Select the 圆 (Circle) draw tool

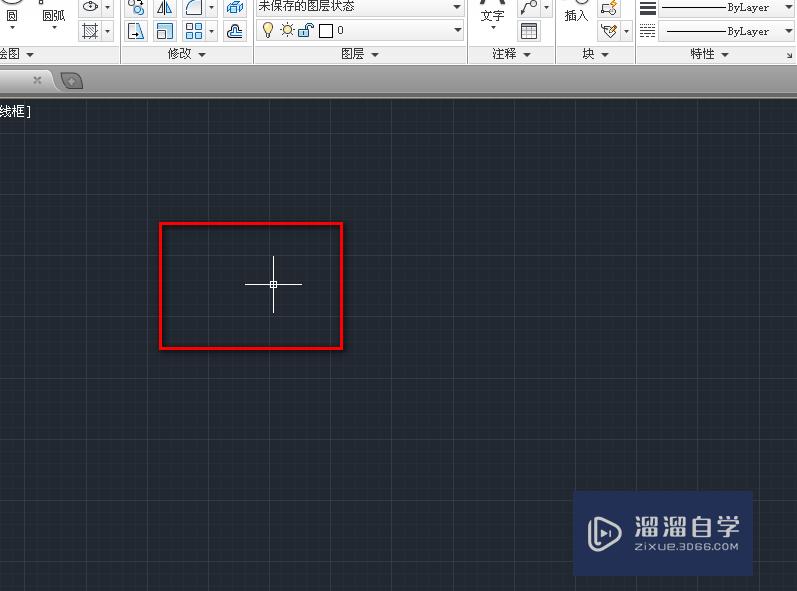(x=12, y=13)
